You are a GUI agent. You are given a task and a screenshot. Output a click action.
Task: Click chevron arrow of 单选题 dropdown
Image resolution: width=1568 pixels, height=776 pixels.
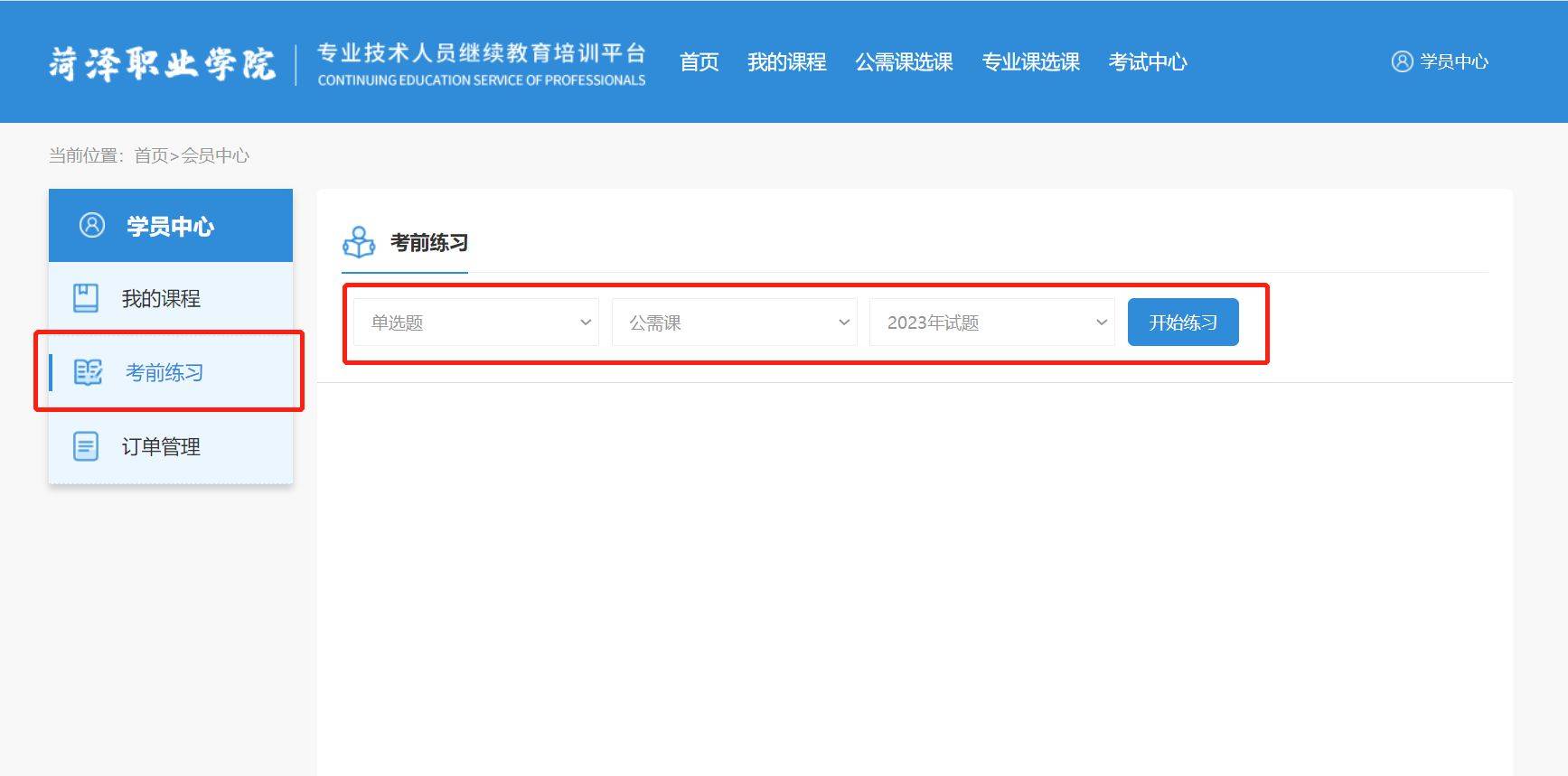586,323
